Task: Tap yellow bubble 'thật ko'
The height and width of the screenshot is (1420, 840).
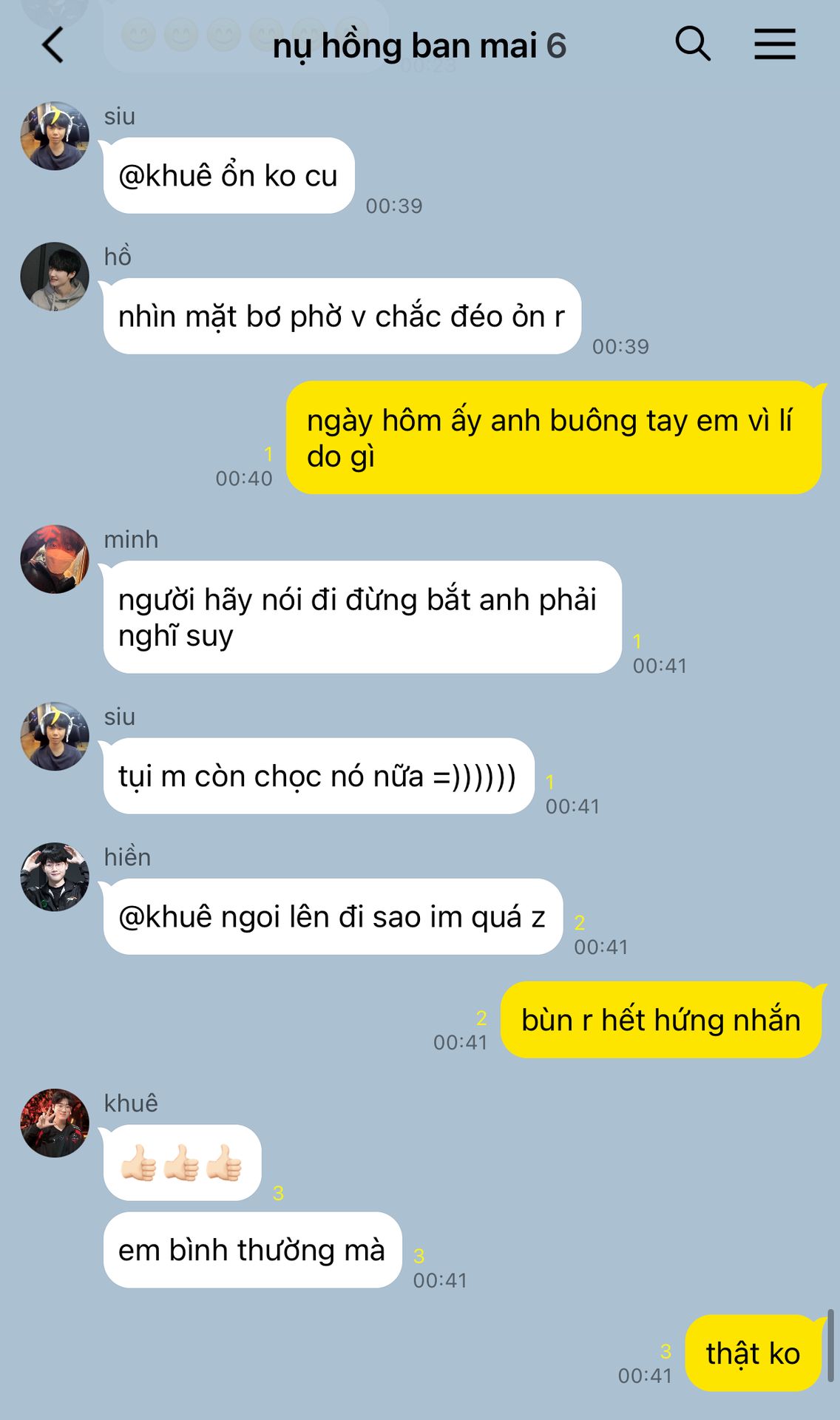Action: click(x=753, y=1353)
